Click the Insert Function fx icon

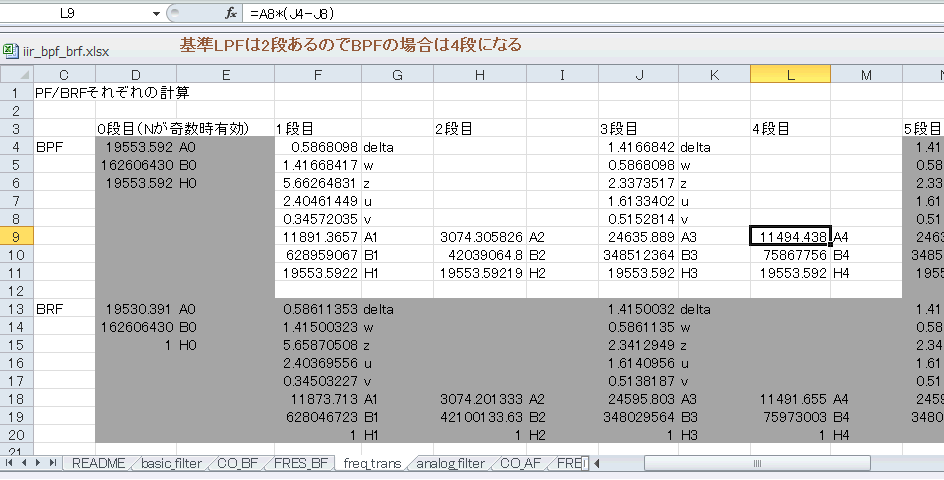(x=231, y=13)
